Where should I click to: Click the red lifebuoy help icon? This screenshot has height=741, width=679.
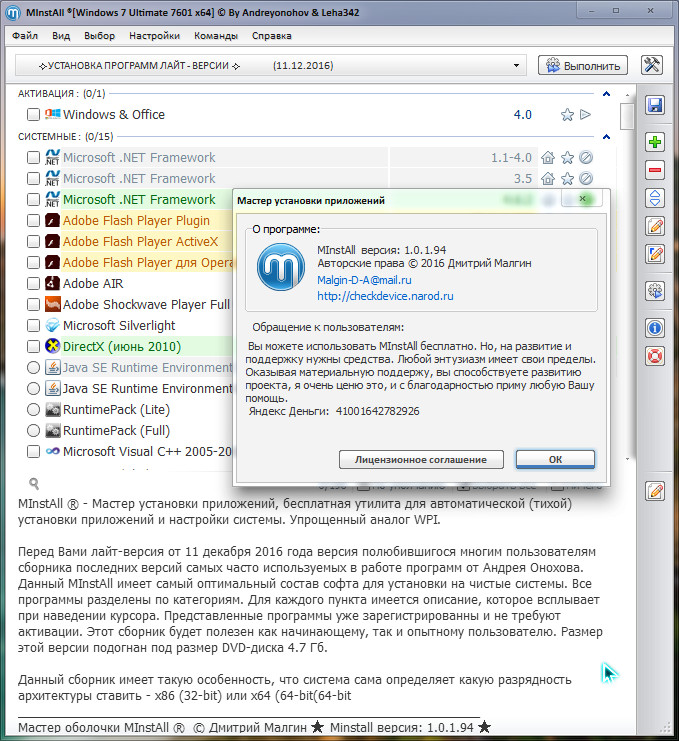pyautogui.click(x=655, y=356)
